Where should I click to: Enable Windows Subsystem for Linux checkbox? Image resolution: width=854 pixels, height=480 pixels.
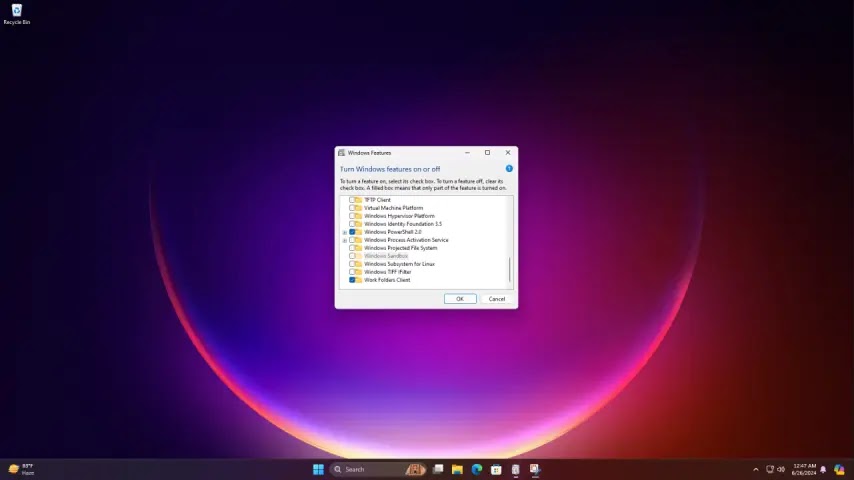coord(352,264)
